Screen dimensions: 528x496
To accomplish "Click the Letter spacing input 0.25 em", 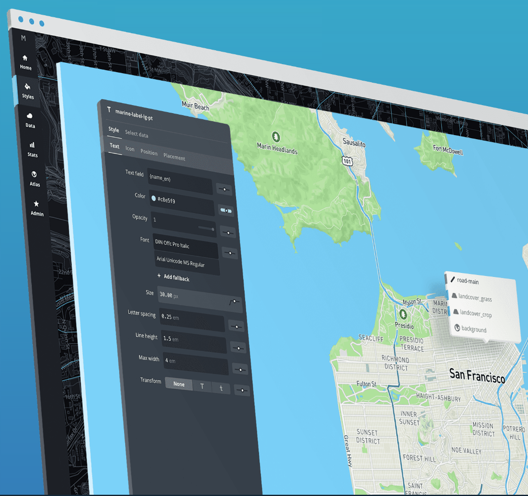I will (192, 320).
